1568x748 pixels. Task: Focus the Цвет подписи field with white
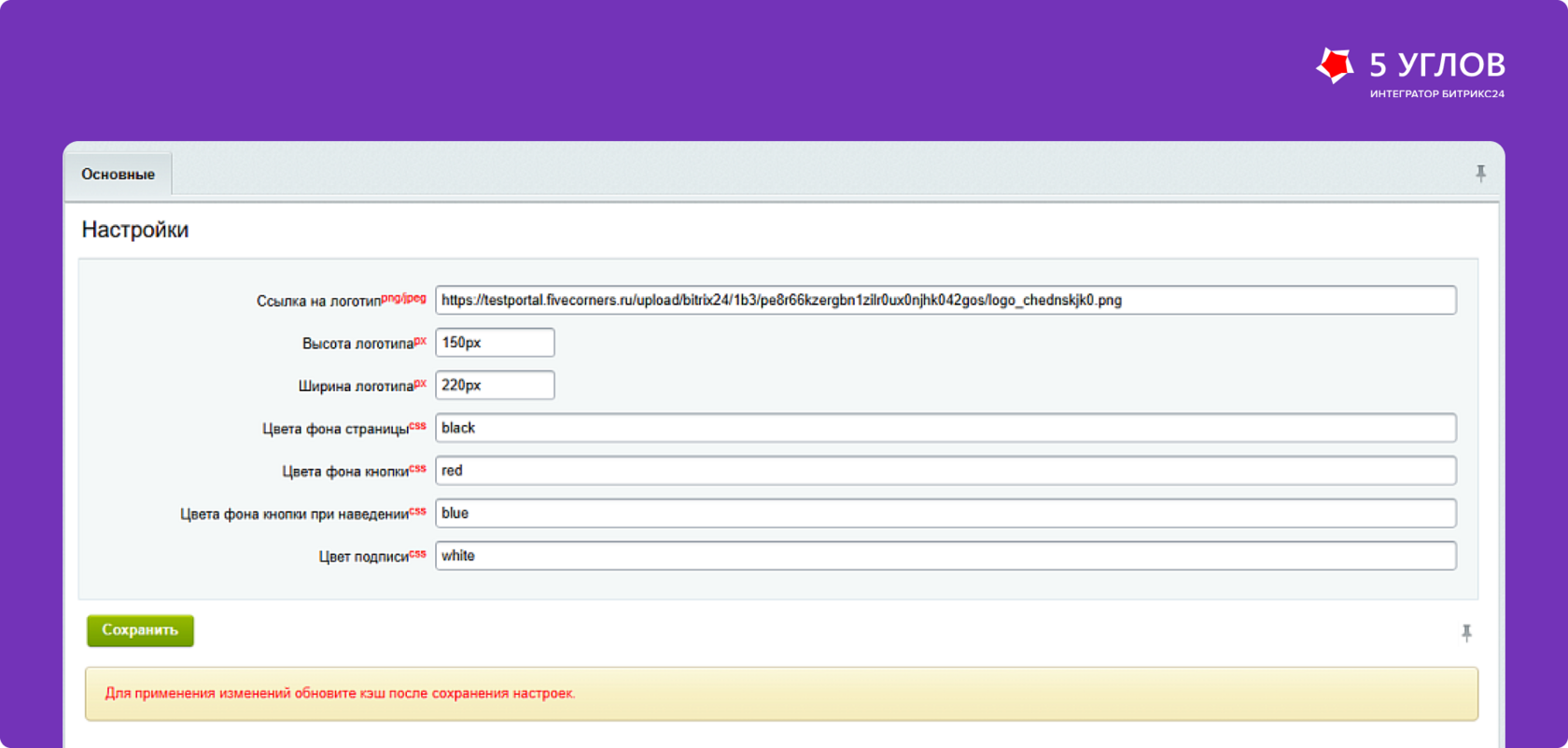click(x=945, y=556)
